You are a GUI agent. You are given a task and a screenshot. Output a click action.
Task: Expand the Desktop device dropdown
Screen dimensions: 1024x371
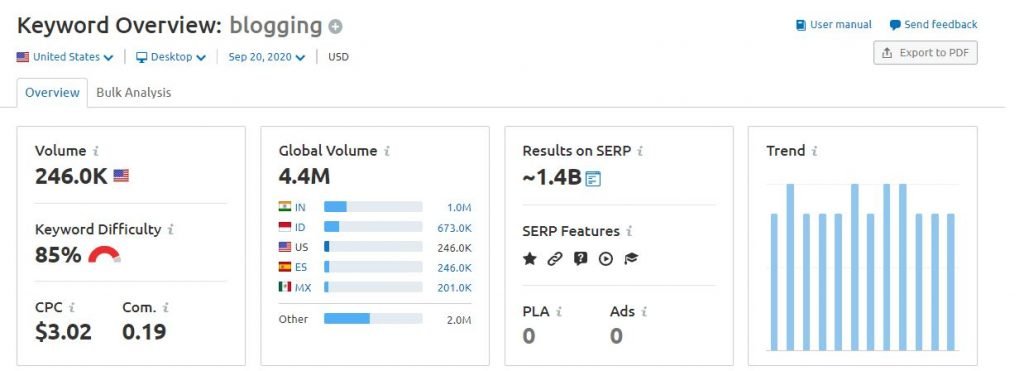[171, 57]
